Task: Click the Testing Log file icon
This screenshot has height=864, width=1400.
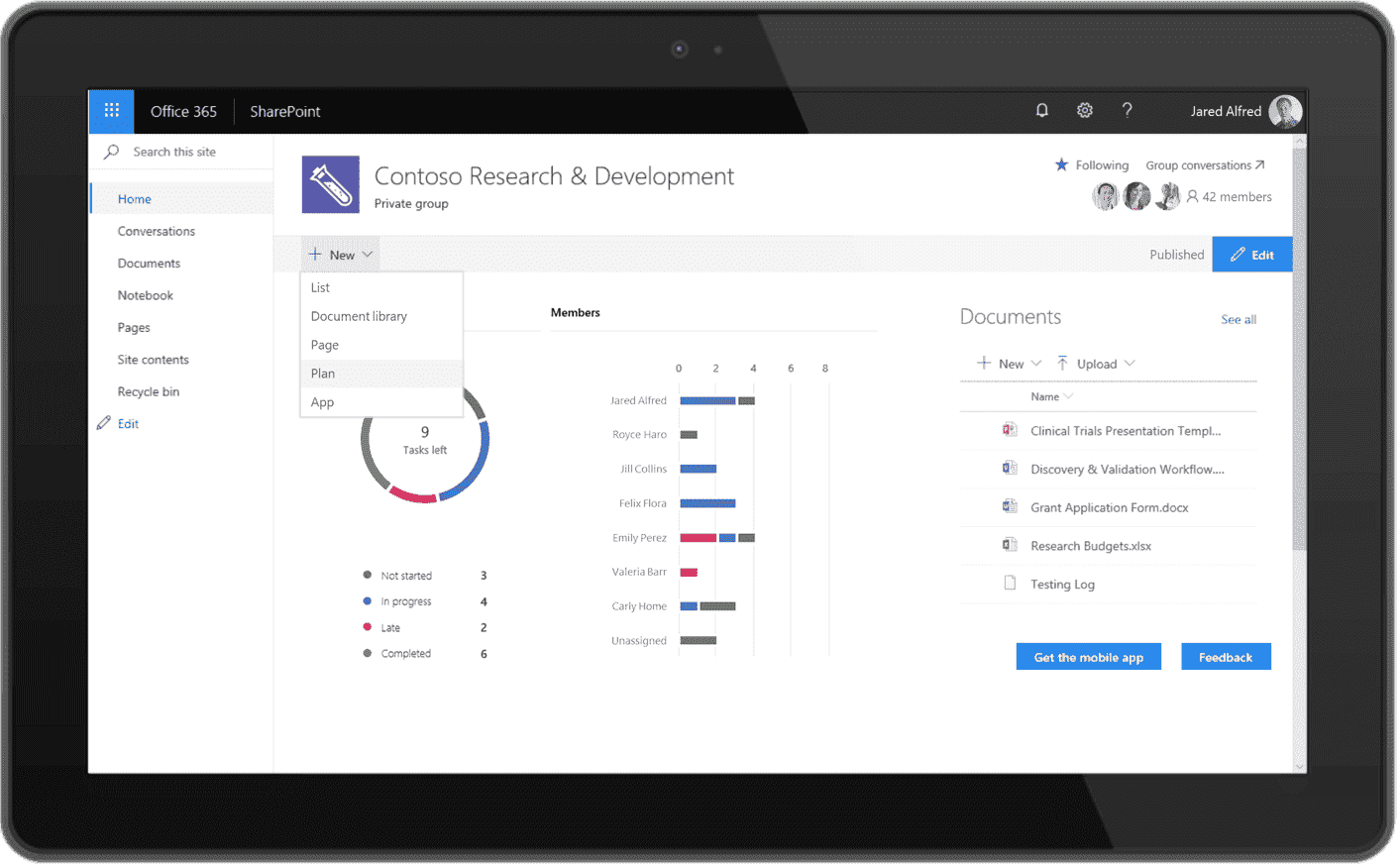Action: coord(1010,583)
